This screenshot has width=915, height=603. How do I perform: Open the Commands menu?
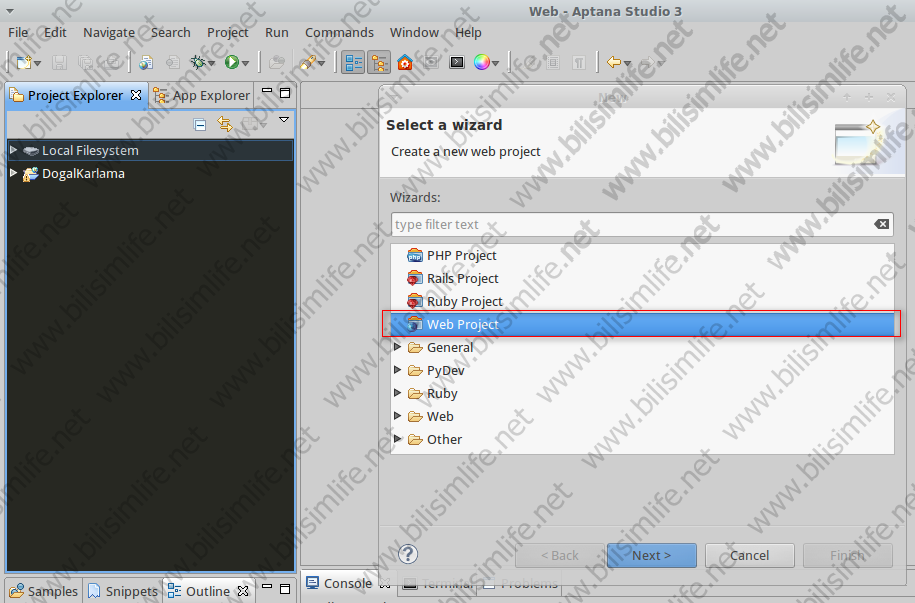(339, 32)
